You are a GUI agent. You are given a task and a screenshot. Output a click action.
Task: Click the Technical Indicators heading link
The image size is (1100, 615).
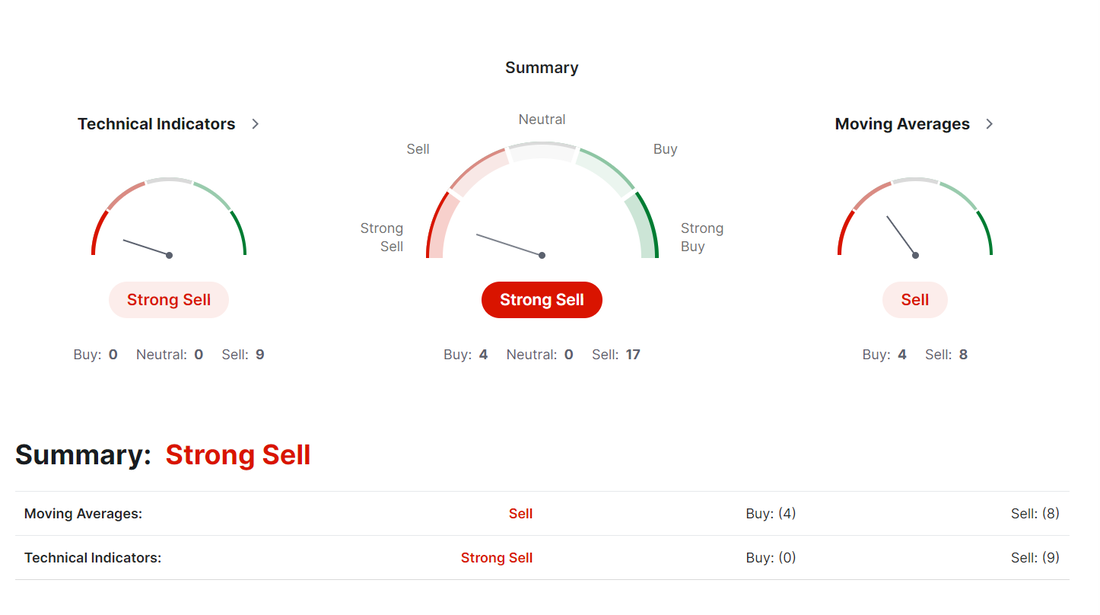point(156,124)
